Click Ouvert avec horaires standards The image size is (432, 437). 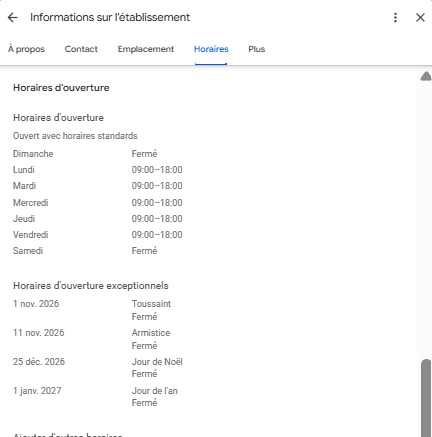75,136
